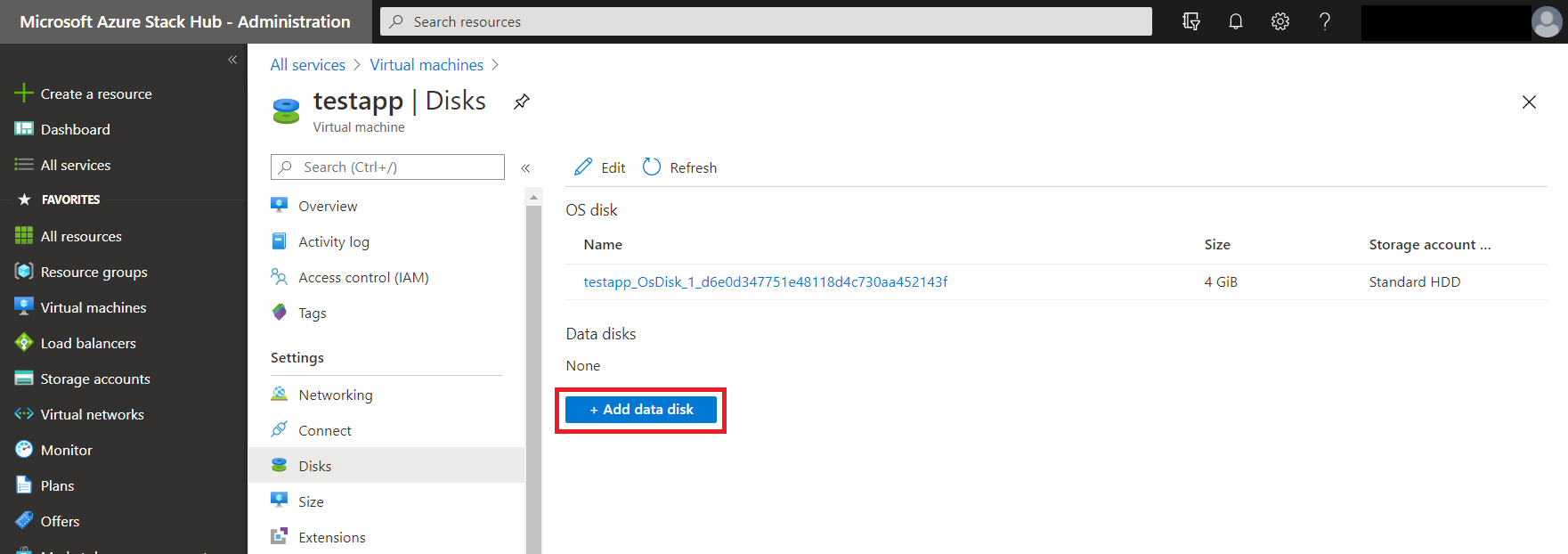Screen dimensions: 1568x554
Task: Click the Add data disk button
Action: (x=641, y=410)
